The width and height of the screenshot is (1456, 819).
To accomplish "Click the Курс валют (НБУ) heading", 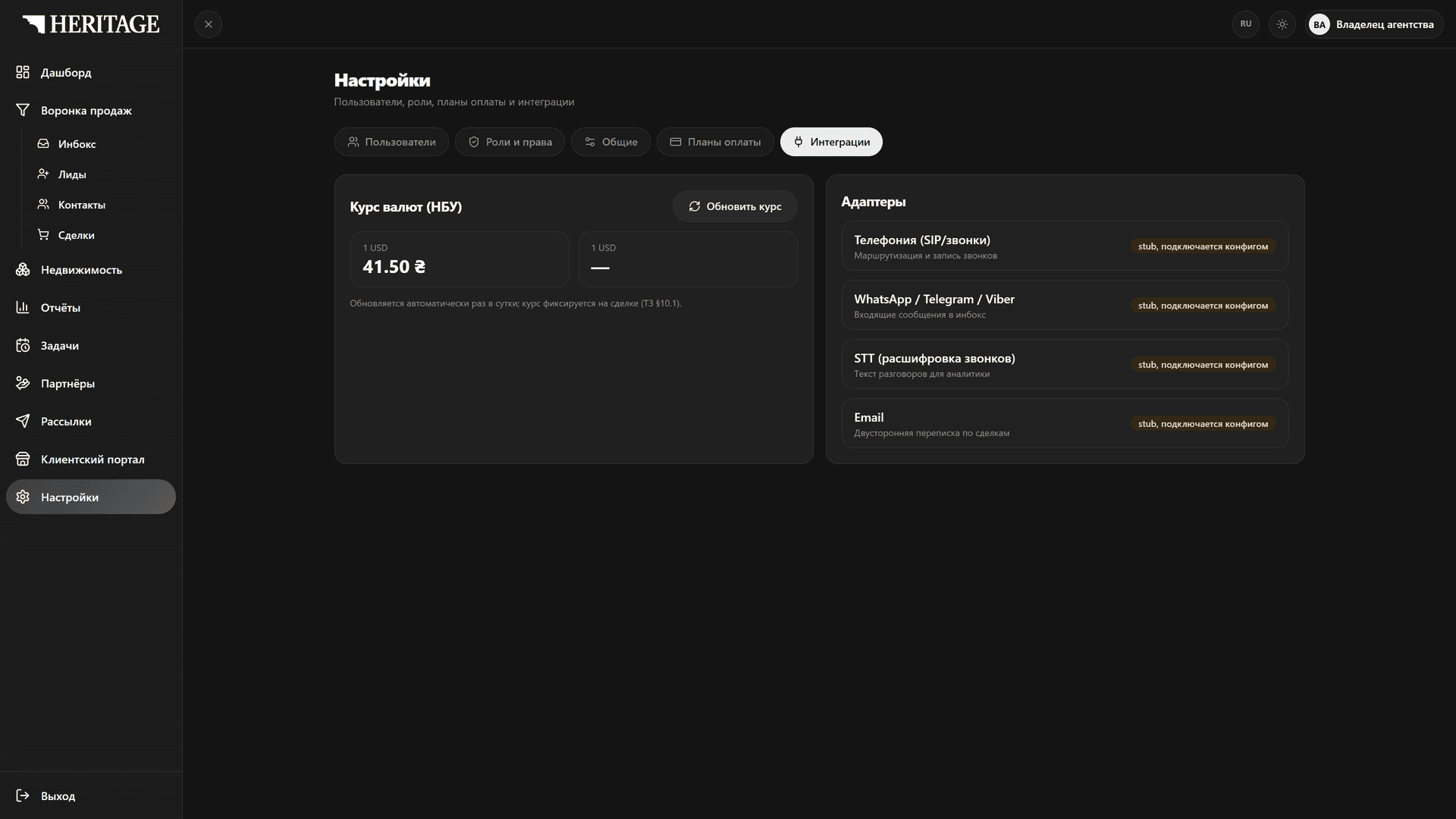I will [406, 206].
